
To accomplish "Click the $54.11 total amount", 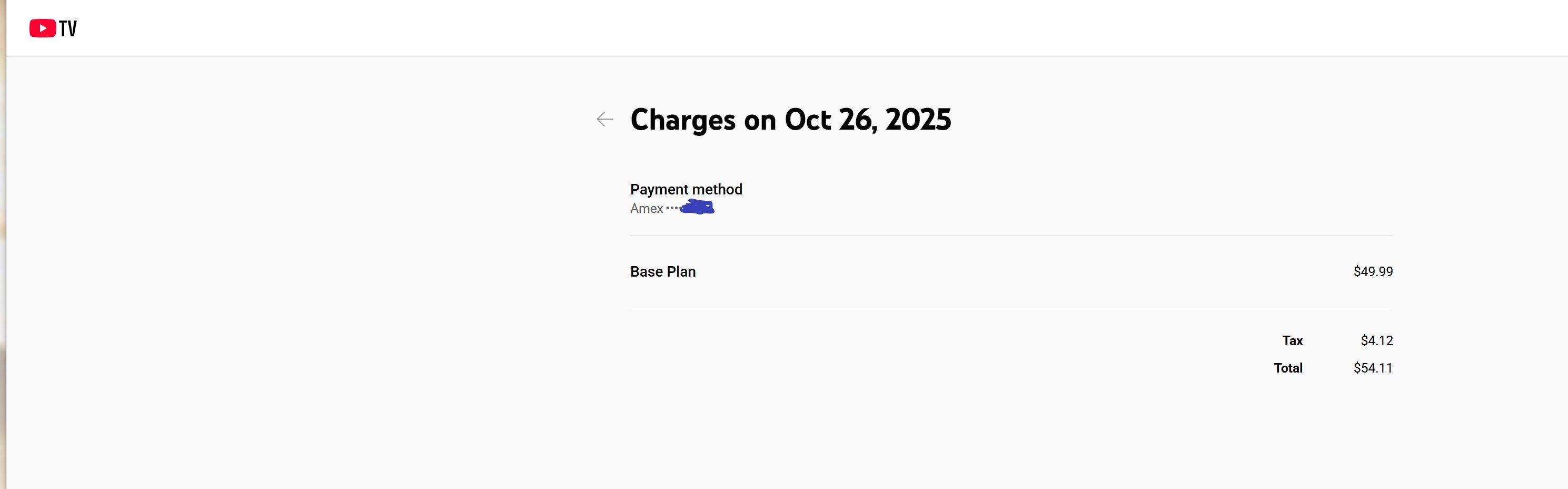I will [x=1373, y=368].
